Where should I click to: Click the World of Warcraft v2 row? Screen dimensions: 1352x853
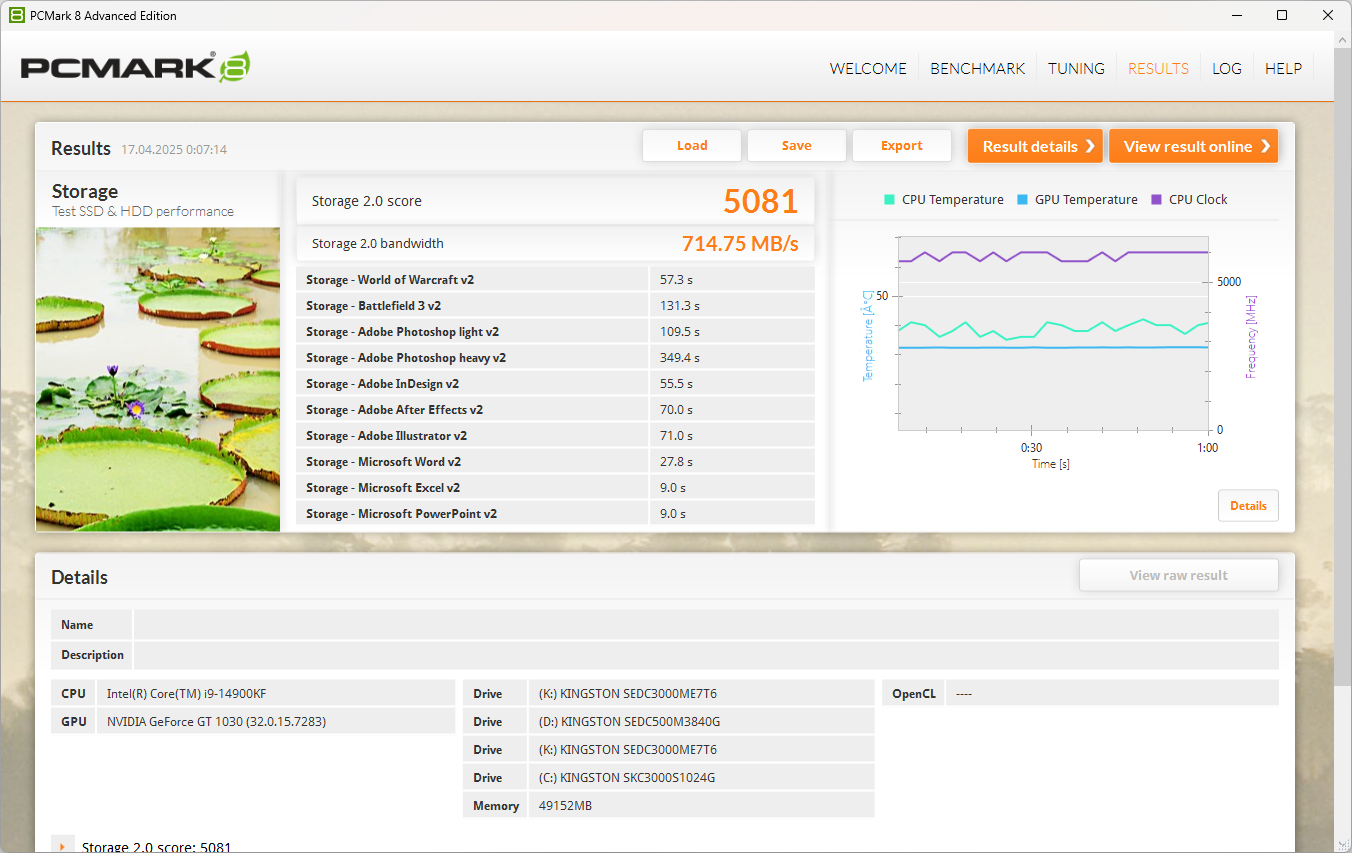click(555, 280)
